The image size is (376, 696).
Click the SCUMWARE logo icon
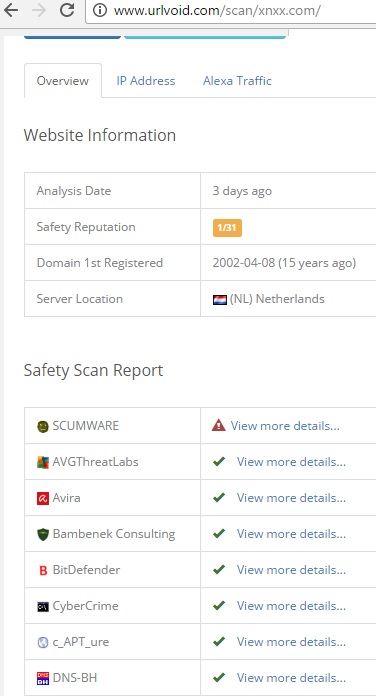point(43,427)
